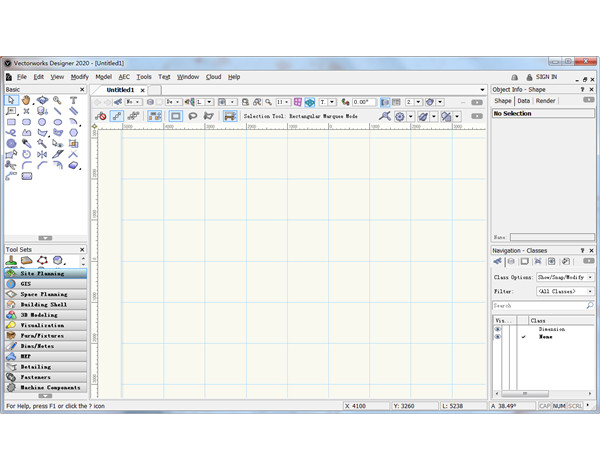Select the Eyedropper tool

point(26,144)
